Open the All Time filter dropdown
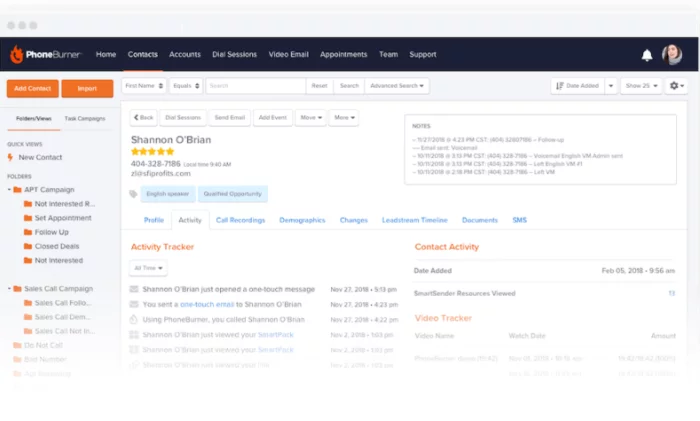This screenshot has width=700, height=421. (148, 268)
